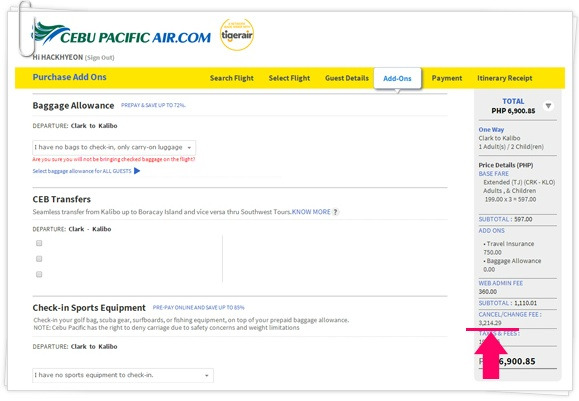Click the tigerair round logo
Image resolution: width=579 pixels, height=401 pixels.
[237, 35]
